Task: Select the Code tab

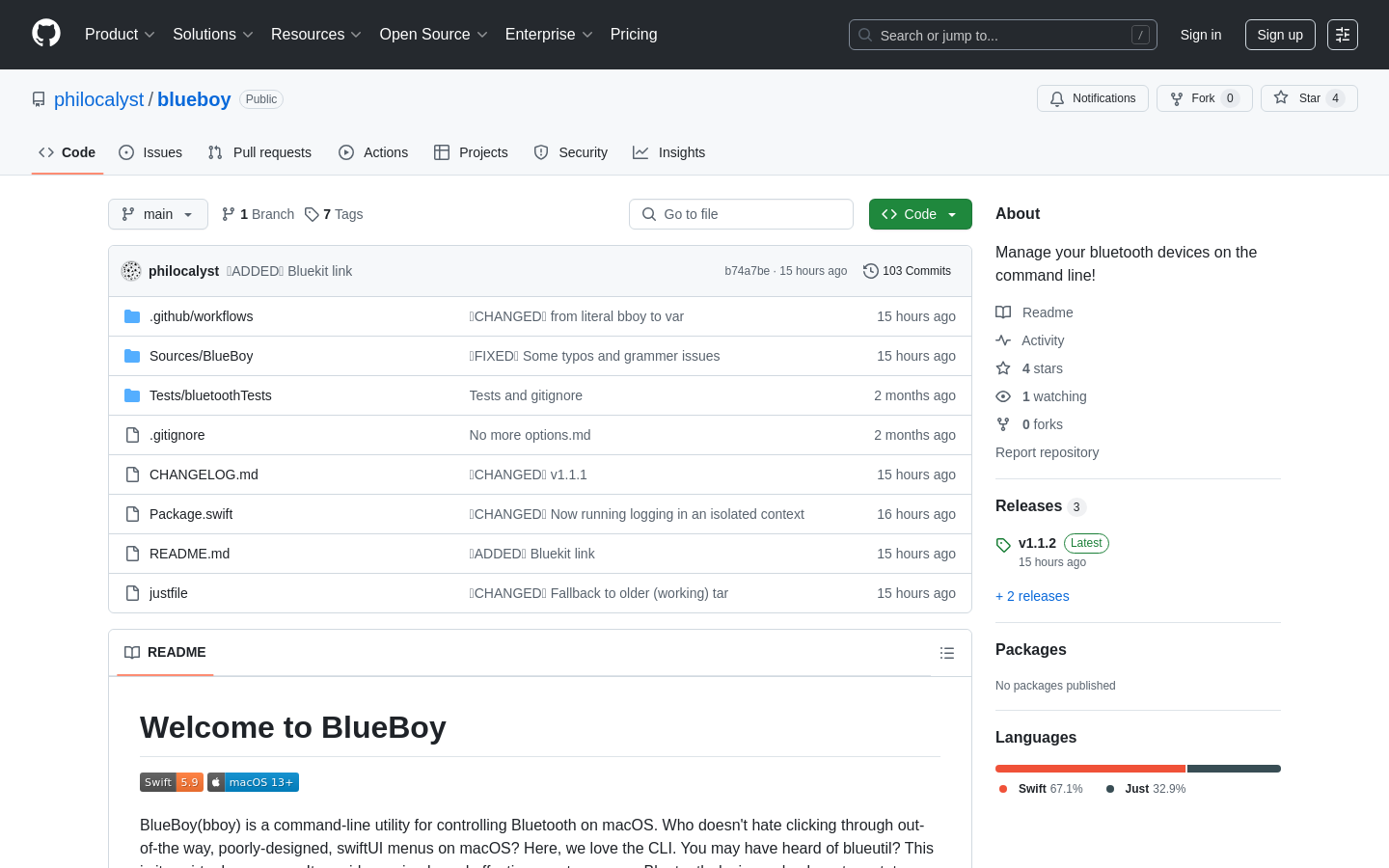Action: (68, 152)
